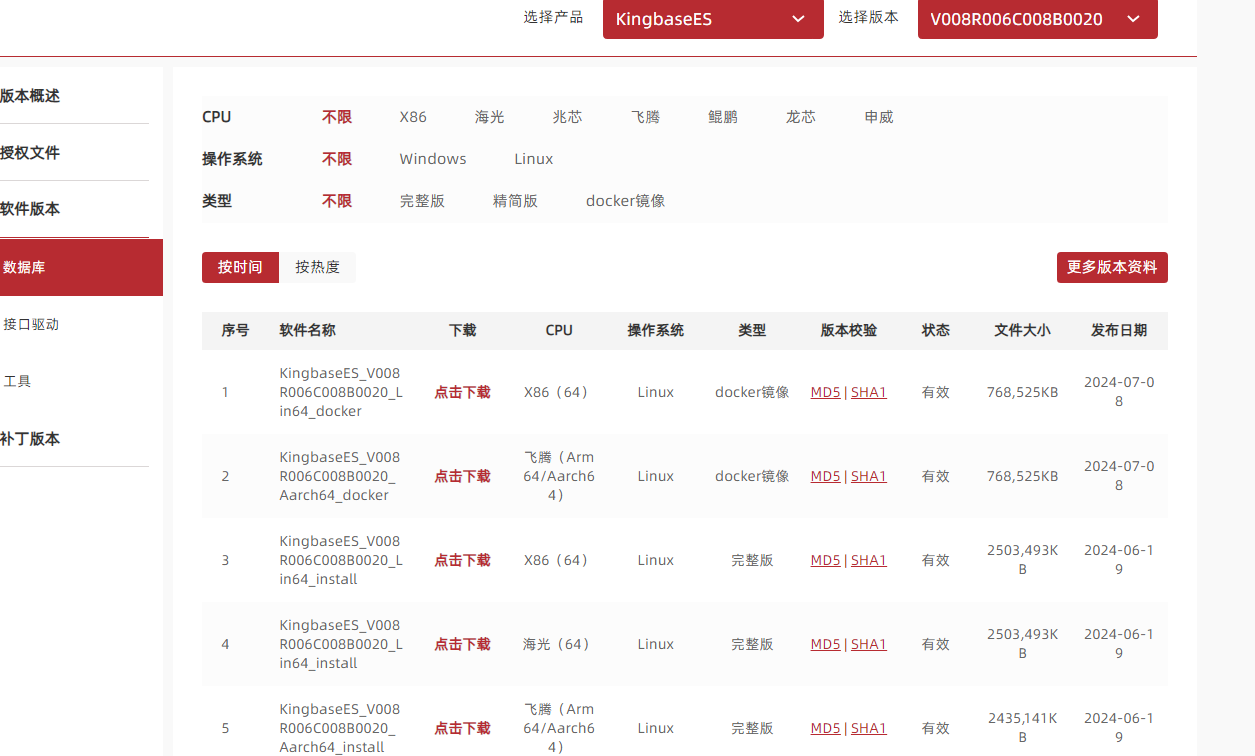Viewport: 1255px width, 756px height.
Task: Choose 不限 in the CPU filter row
Action: pyautogui.click(x=337, y=117)
